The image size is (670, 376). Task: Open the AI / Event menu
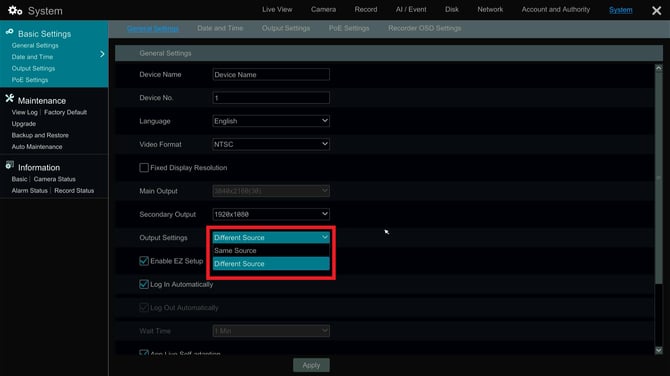point(411,9)
